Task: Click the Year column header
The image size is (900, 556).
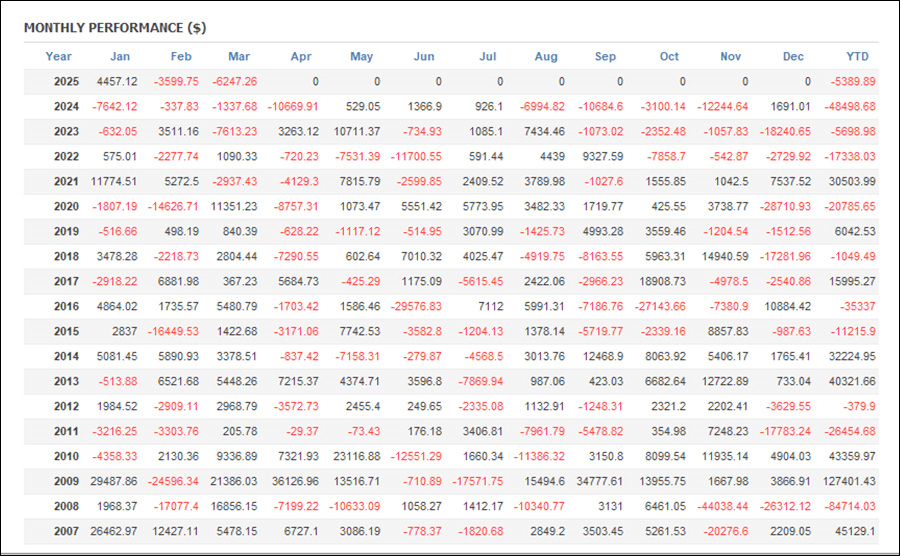Action: coord(59,56)
